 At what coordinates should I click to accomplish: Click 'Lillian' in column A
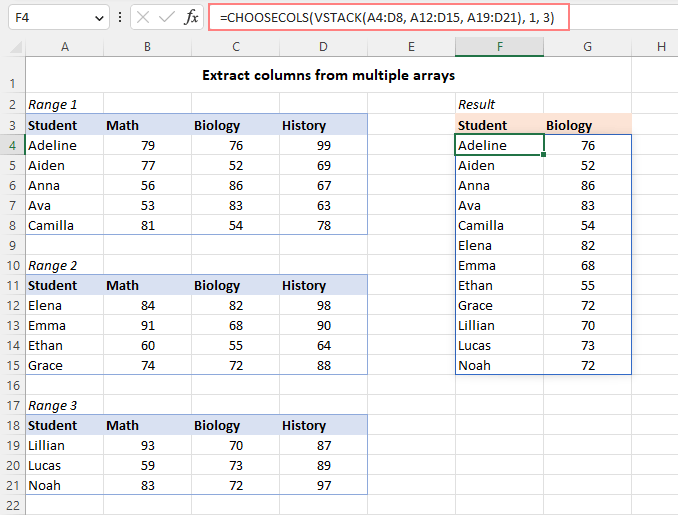click(64, 445)
